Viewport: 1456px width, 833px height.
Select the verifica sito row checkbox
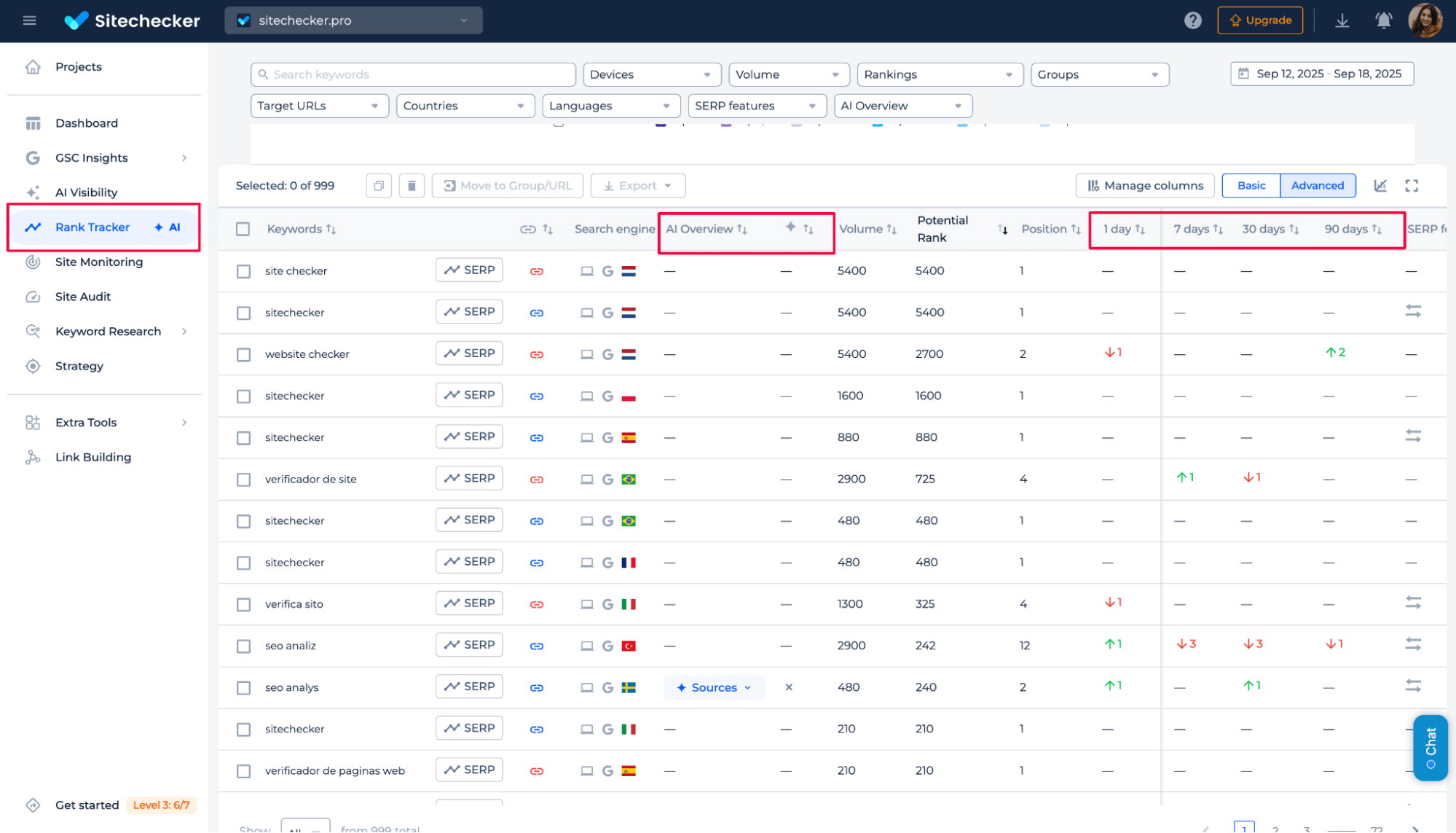tap(243, 604)
